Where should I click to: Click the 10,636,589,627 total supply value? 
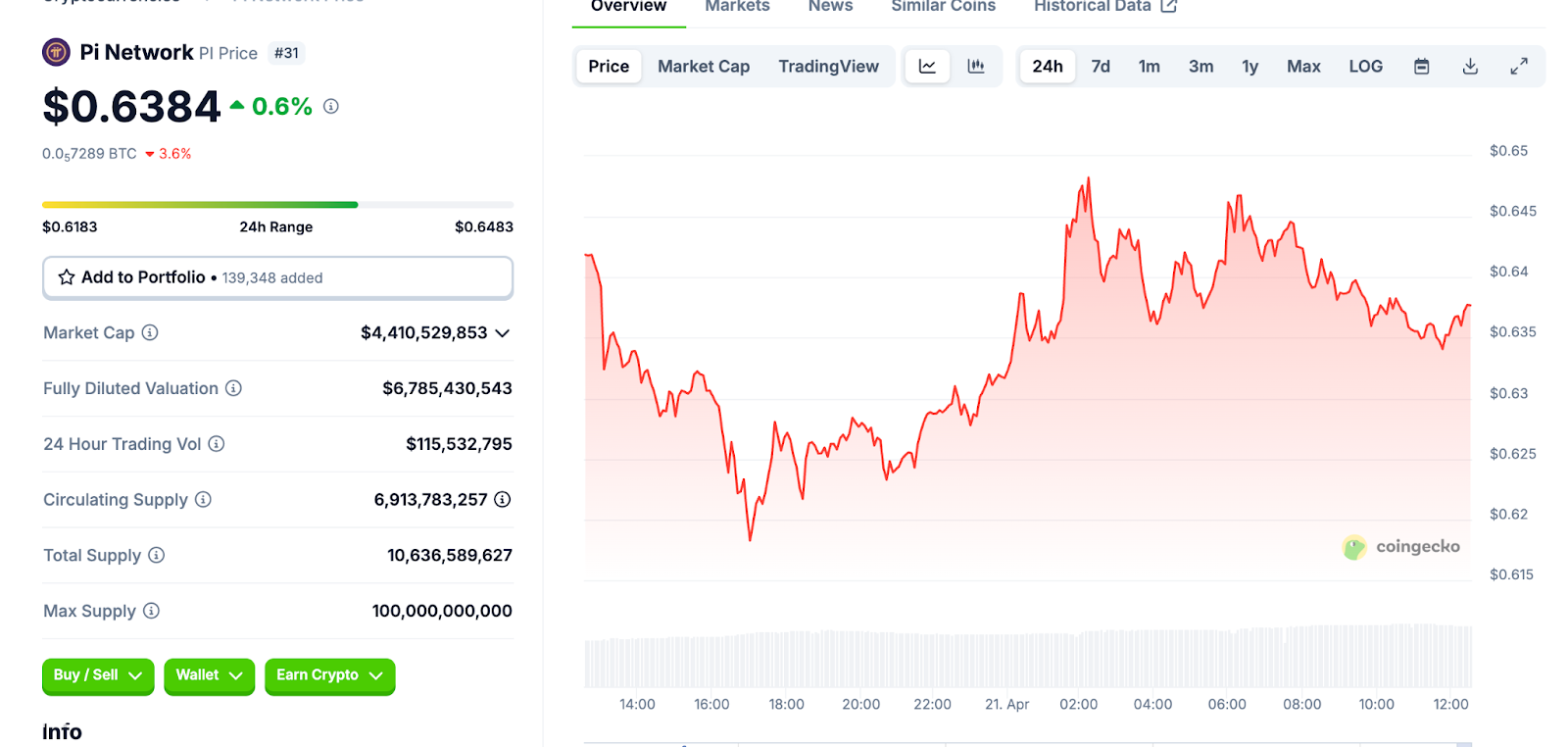(450, 555)
